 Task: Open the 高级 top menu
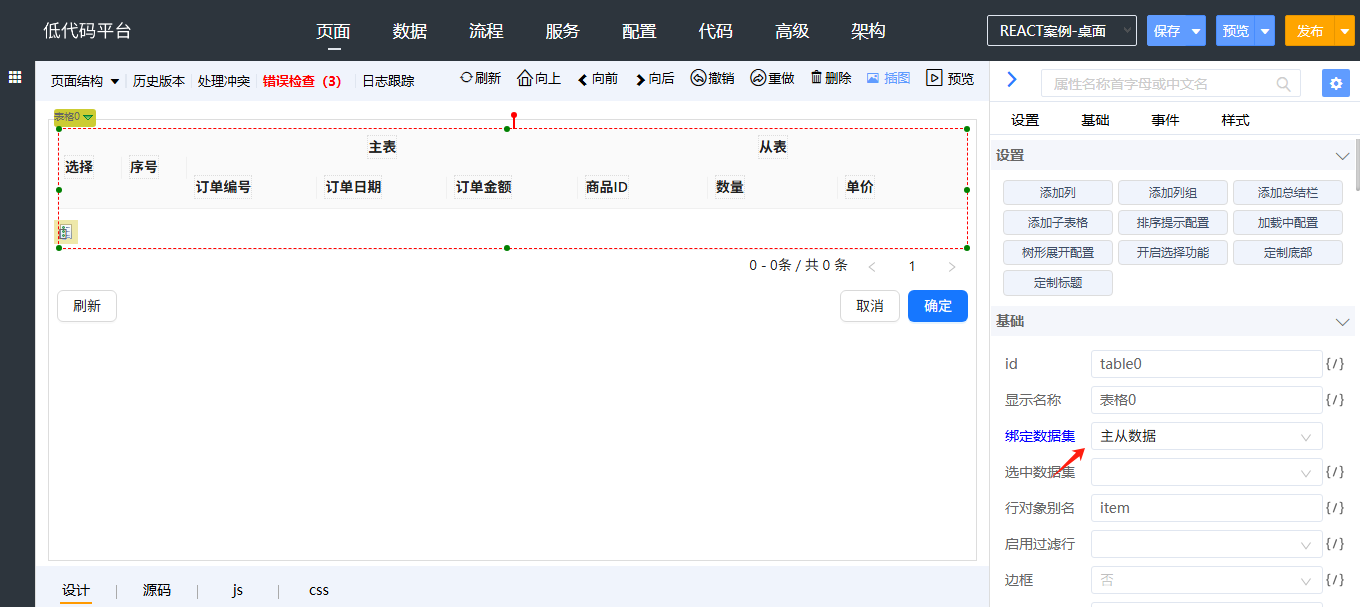(x=792, y=31)
